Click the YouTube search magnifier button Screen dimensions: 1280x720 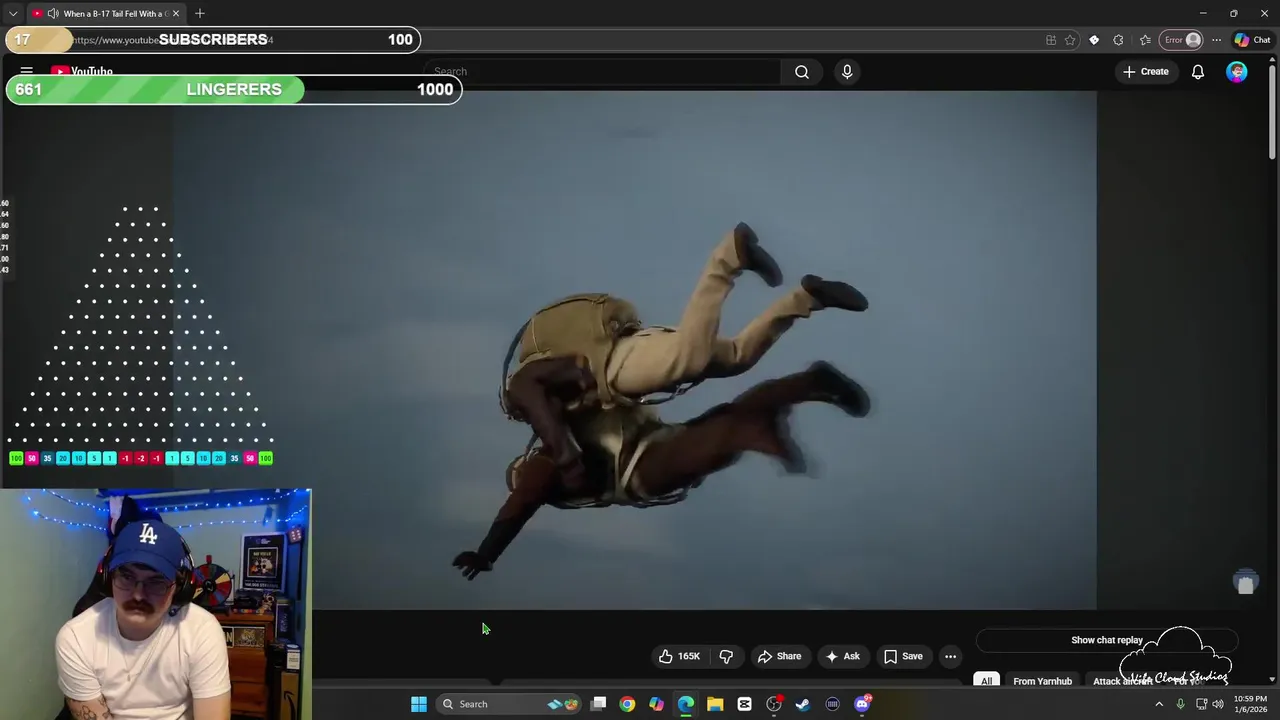[802, 72]
